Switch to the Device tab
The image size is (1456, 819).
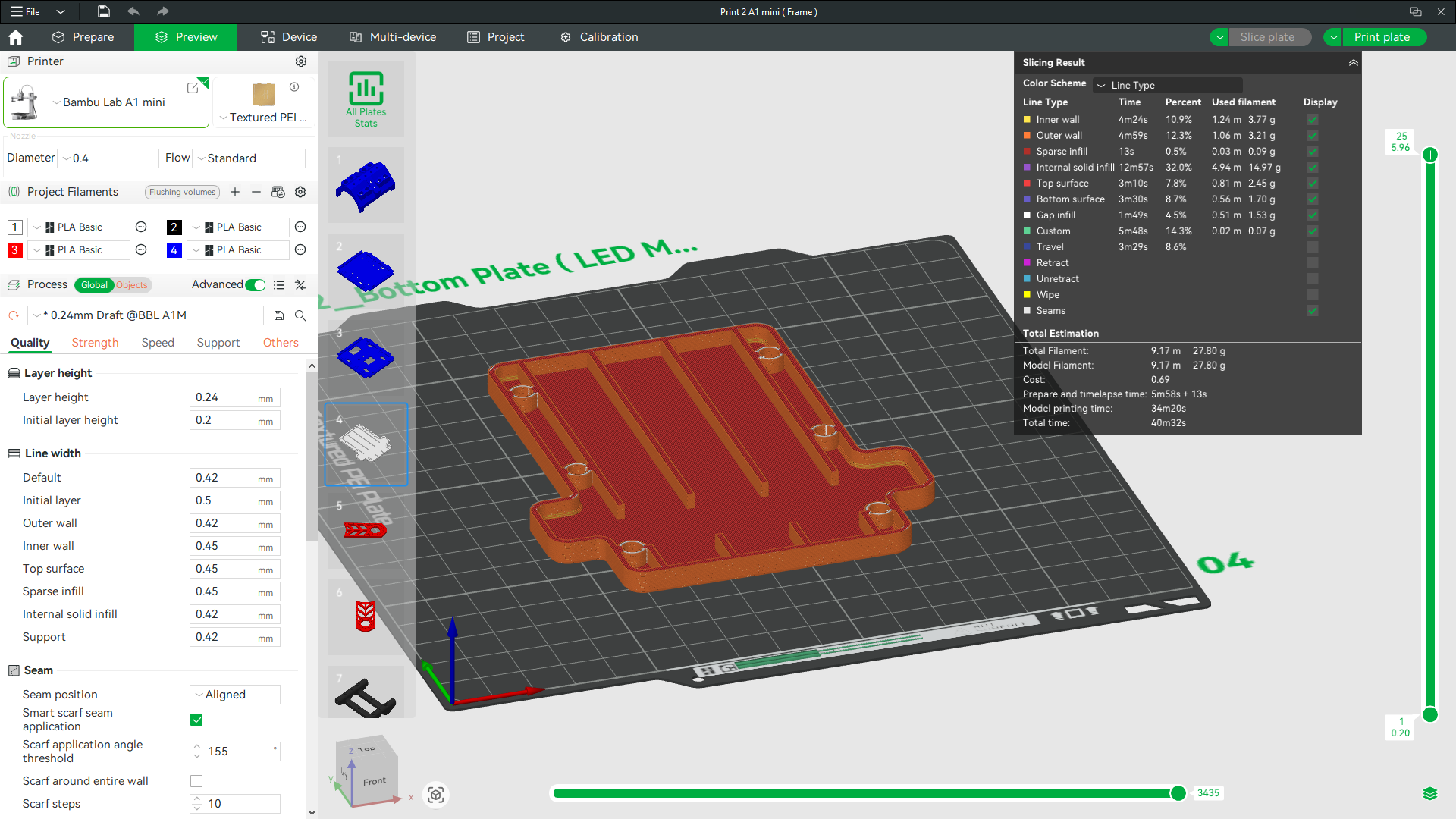click(x=289, y=37)
